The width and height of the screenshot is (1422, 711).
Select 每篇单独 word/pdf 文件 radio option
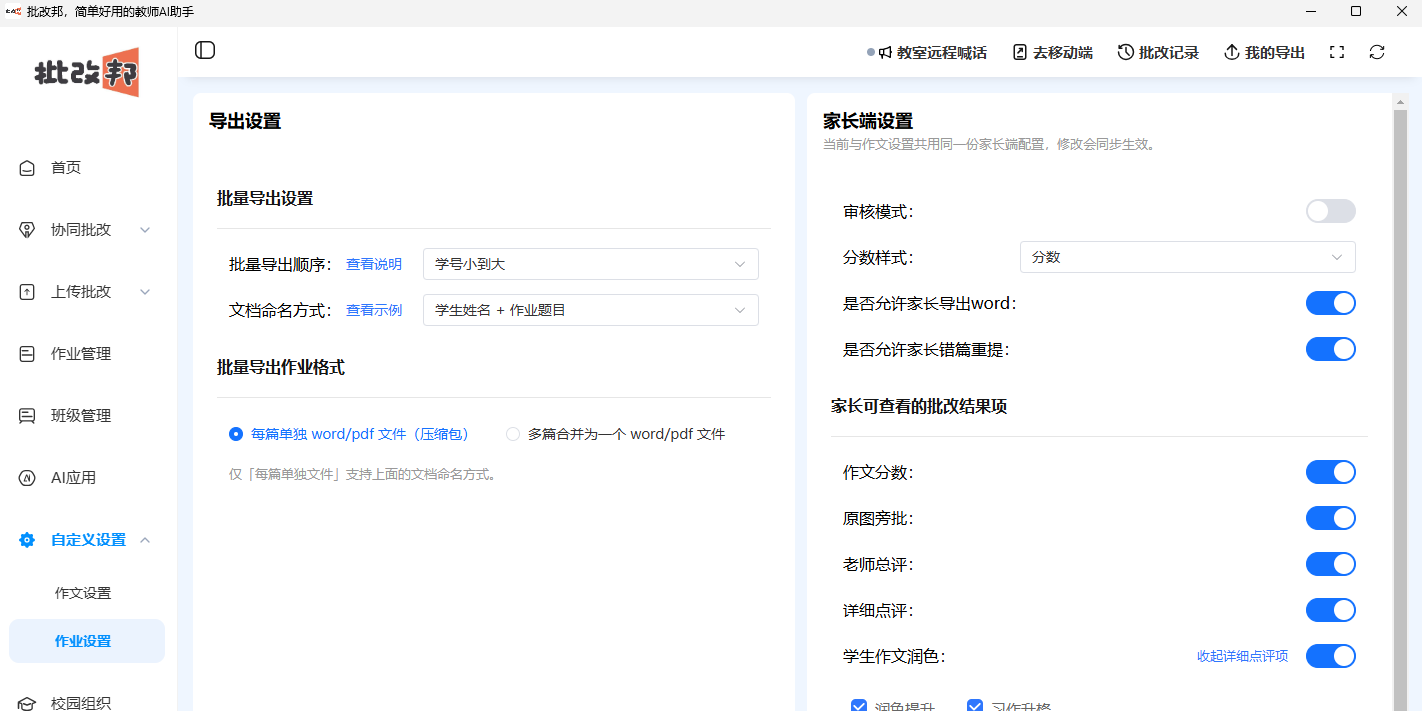(x=236, y=434)
